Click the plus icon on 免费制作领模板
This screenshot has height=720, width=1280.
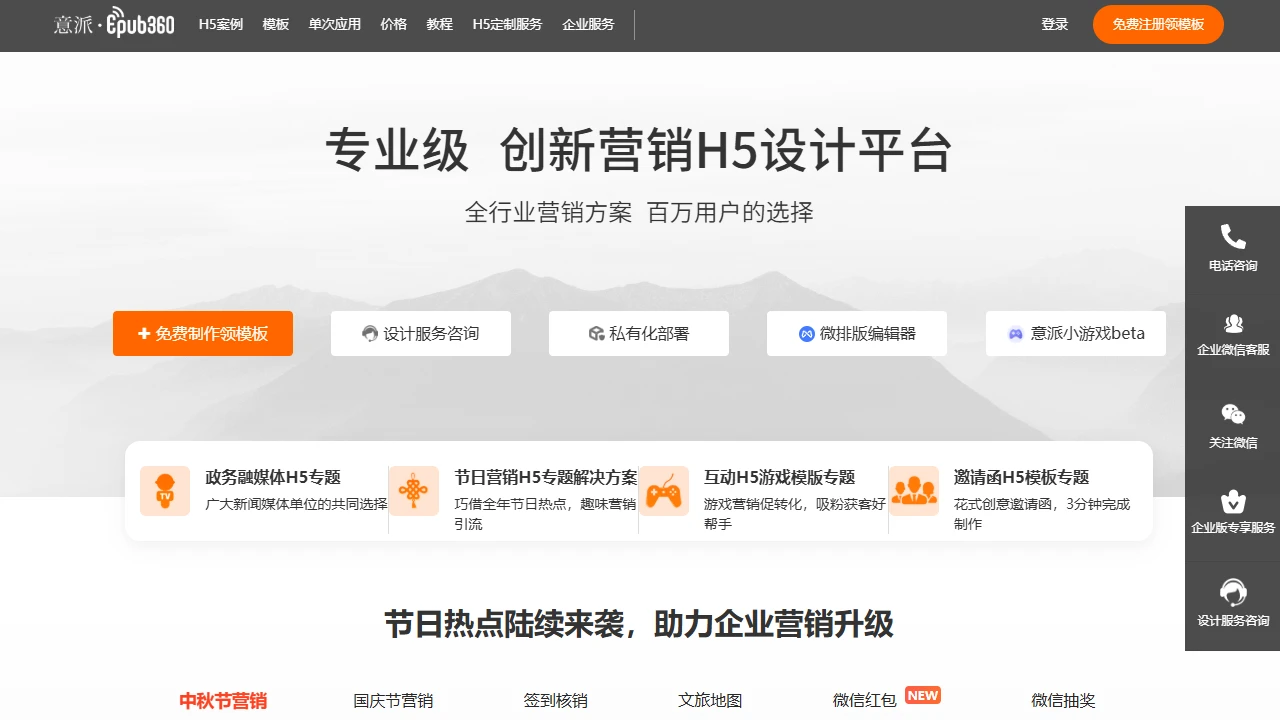(x=144, y=334)
